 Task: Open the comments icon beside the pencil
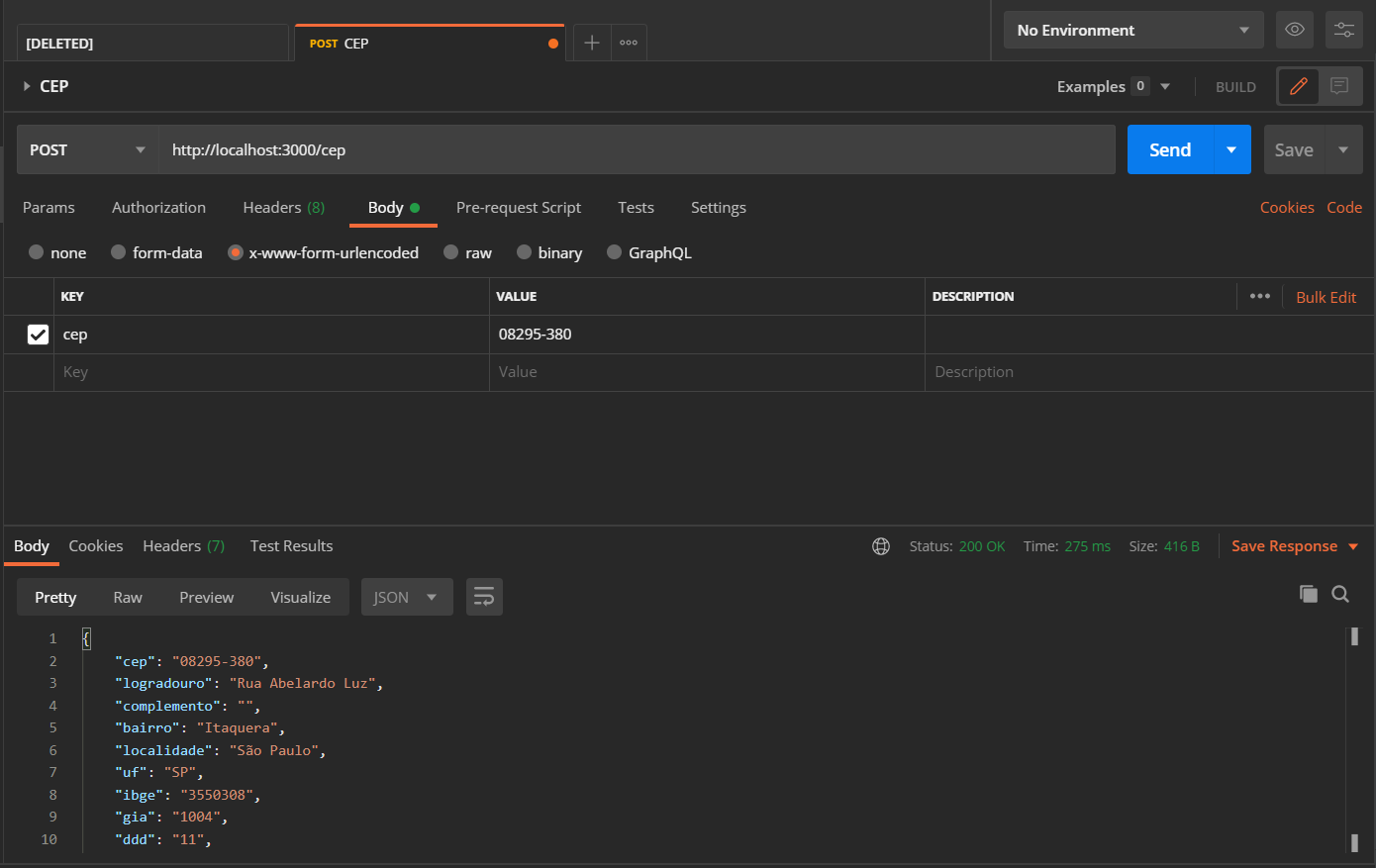(x=1339, y=86)
